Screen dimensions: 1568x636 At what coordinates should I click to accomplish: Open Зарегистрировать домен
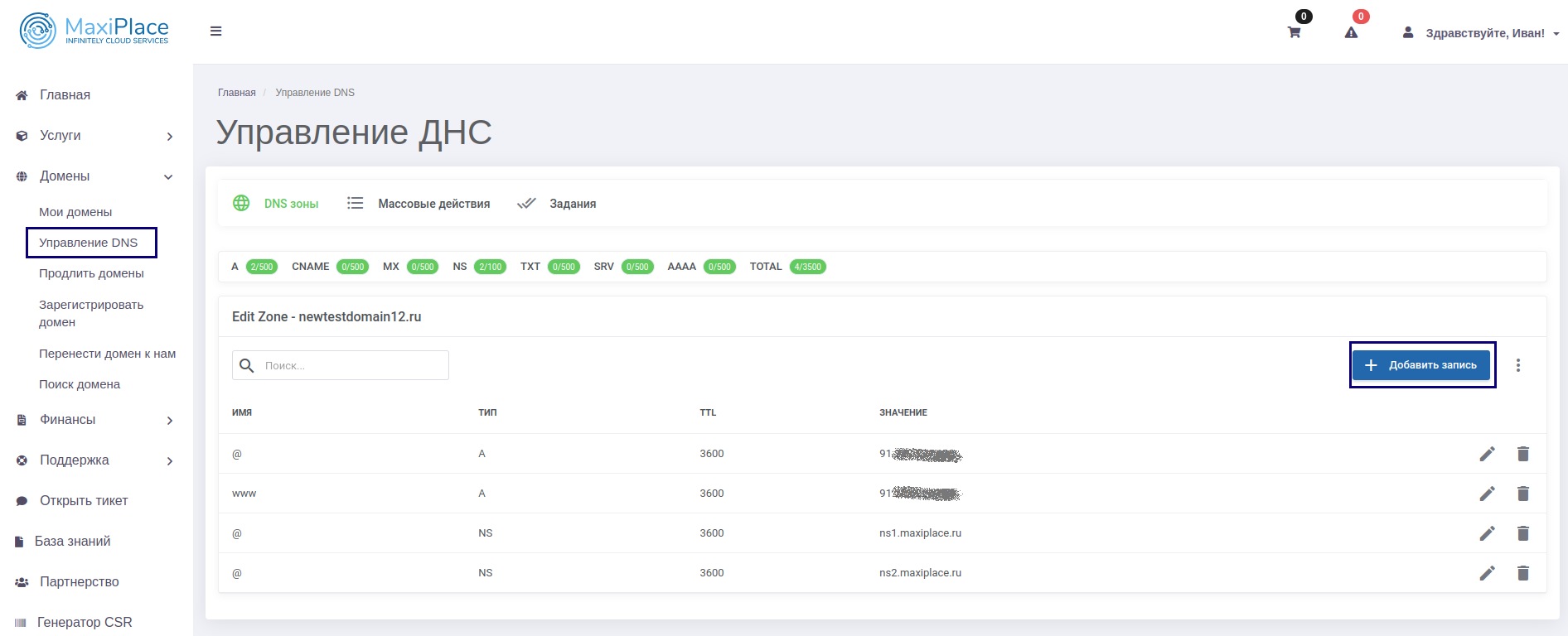pos(91,313)
